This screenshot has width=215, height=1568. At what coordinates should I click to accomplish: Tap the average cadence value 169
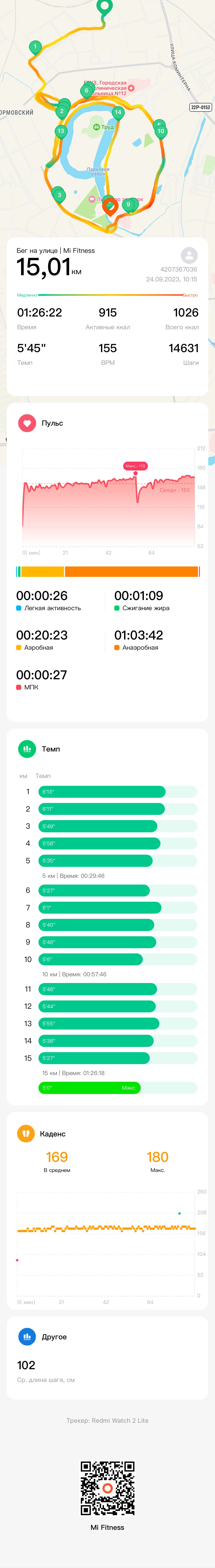pyautogui.click(x=57, y=1157)
